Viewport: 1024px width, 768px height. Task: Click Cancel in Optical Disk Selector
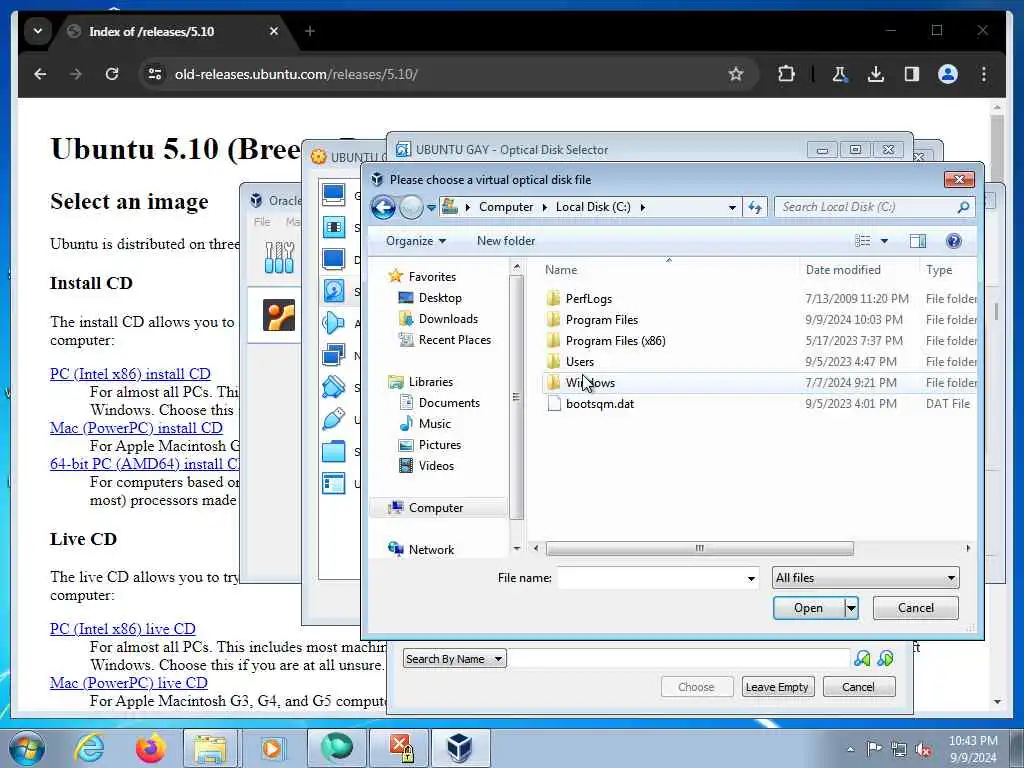858,687
